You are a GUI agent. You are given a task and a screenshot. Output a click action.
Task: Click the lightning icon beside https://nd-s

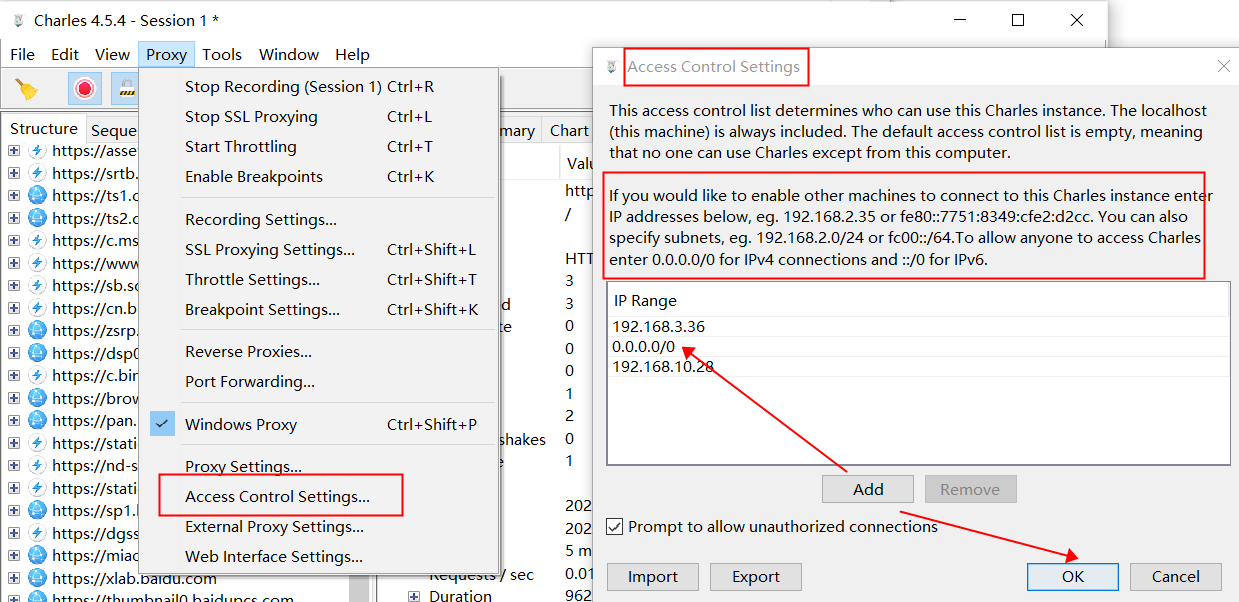tap(38, 465)
